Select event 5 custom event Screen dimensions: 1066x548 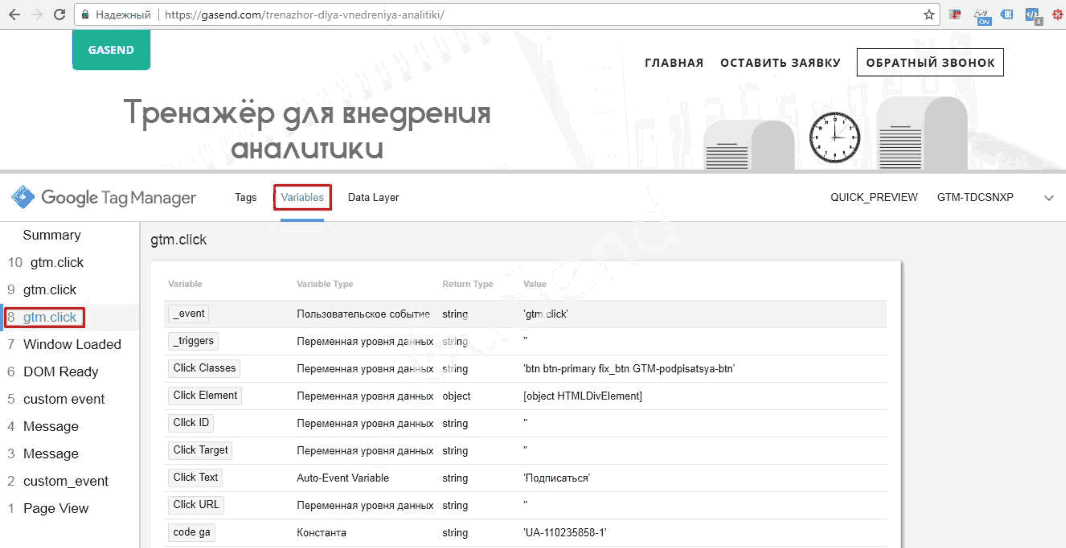(56, 399)
